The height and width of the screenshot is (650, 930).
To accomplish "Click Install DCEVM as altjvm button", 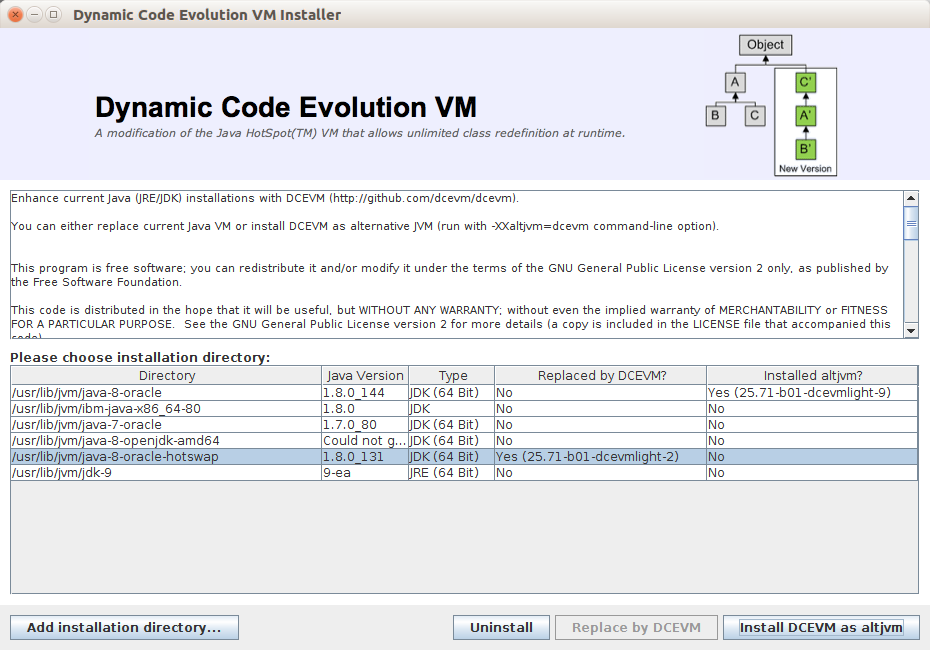I will coord(820,627).
